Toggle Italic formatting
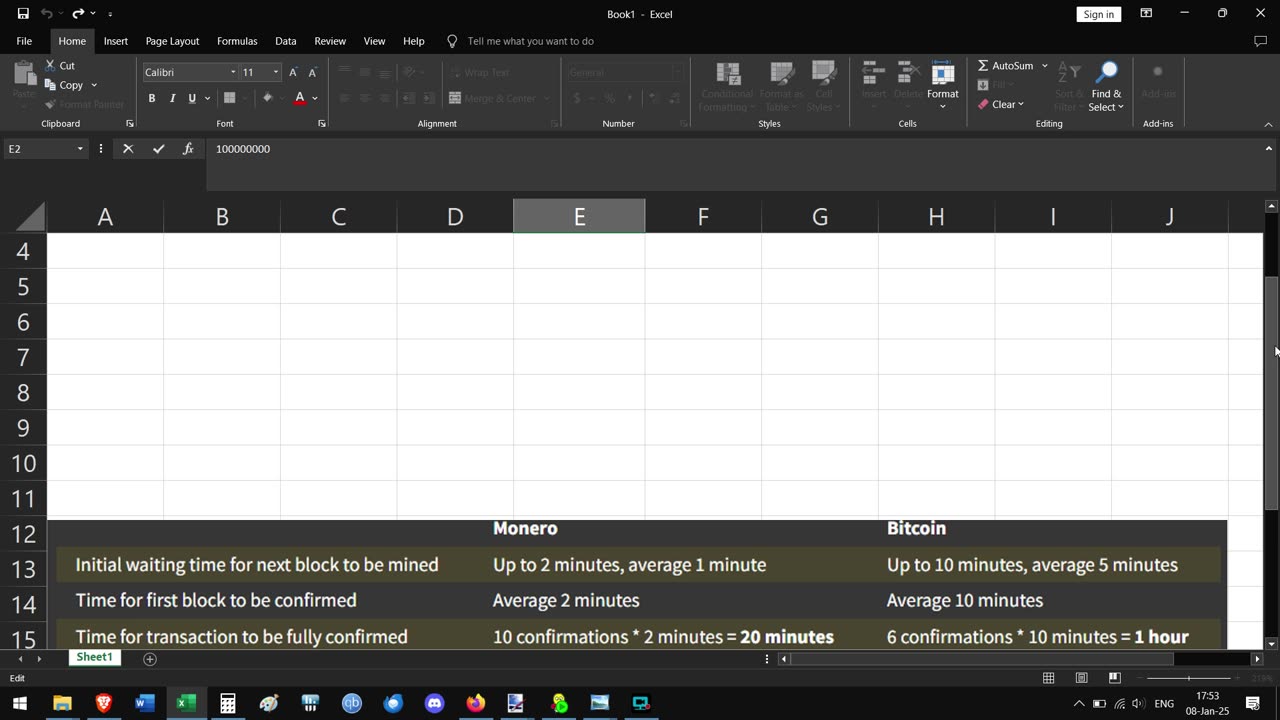Image resolution: width=1280 pixels, height=720 pixels. tap(172, 98)
